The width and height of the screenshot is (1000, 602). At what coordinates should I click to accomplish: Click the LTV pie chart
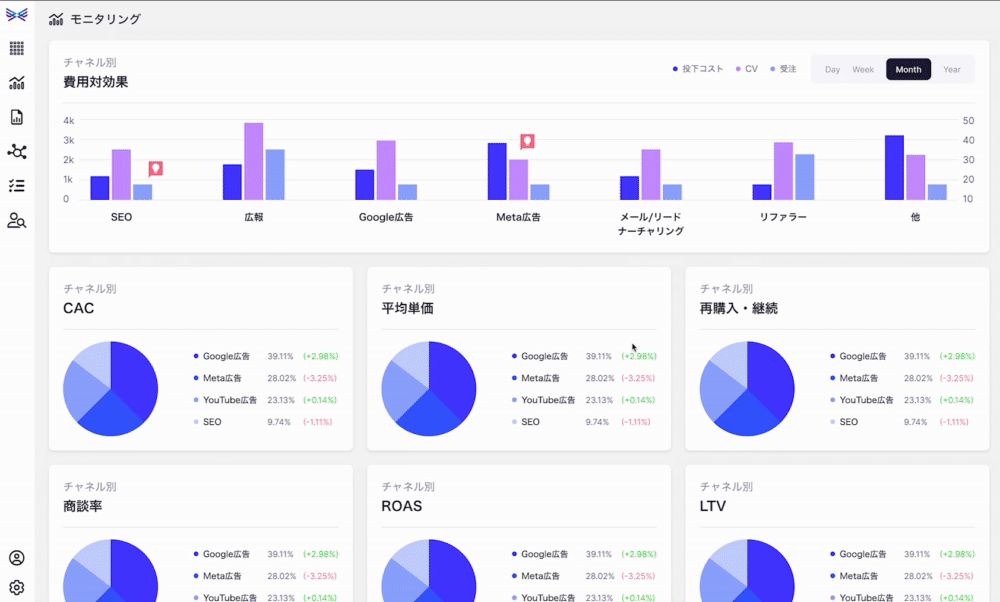click(747, 570)
